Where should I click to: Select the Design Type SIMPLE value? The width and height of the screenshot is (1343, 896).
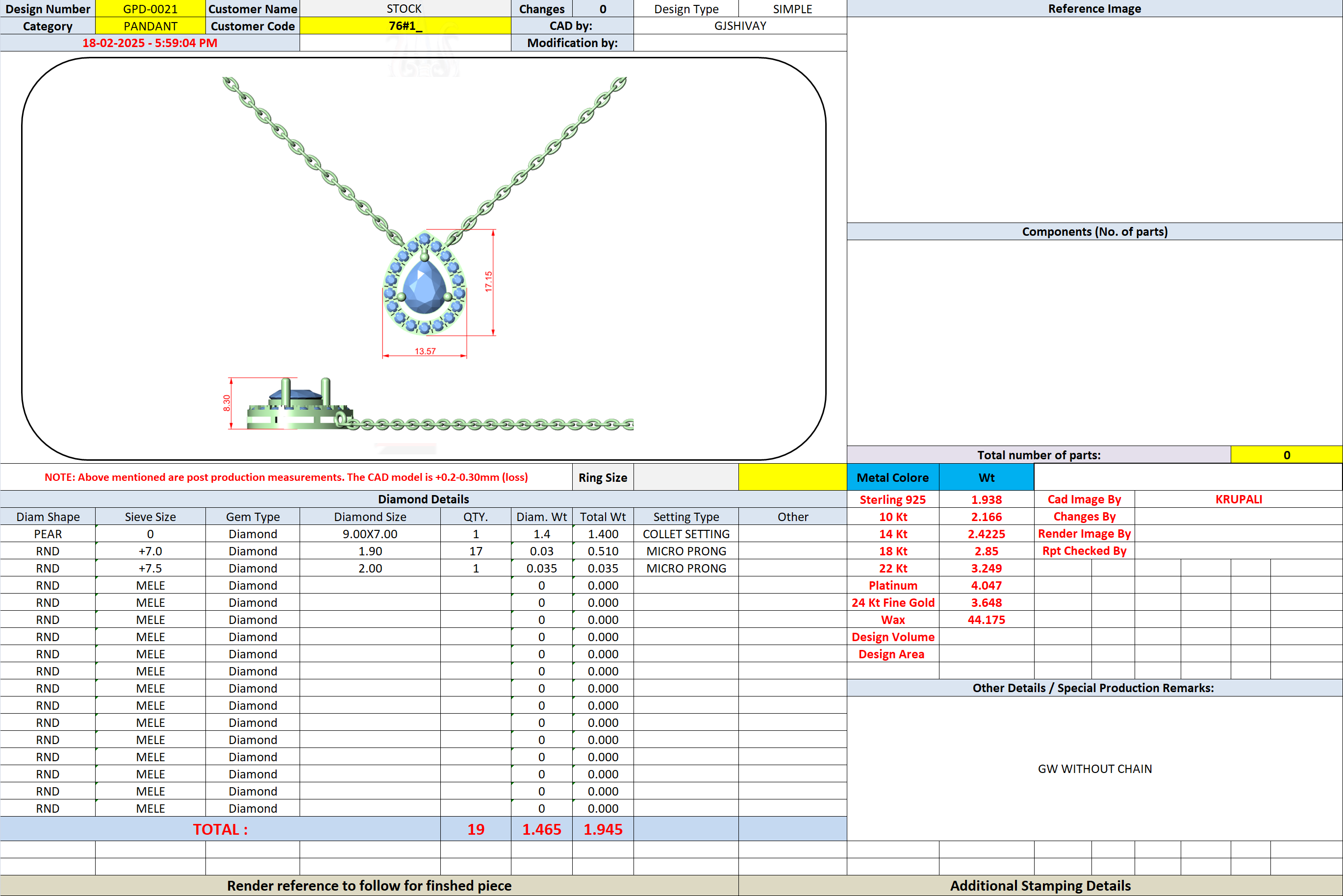(792, 8)
